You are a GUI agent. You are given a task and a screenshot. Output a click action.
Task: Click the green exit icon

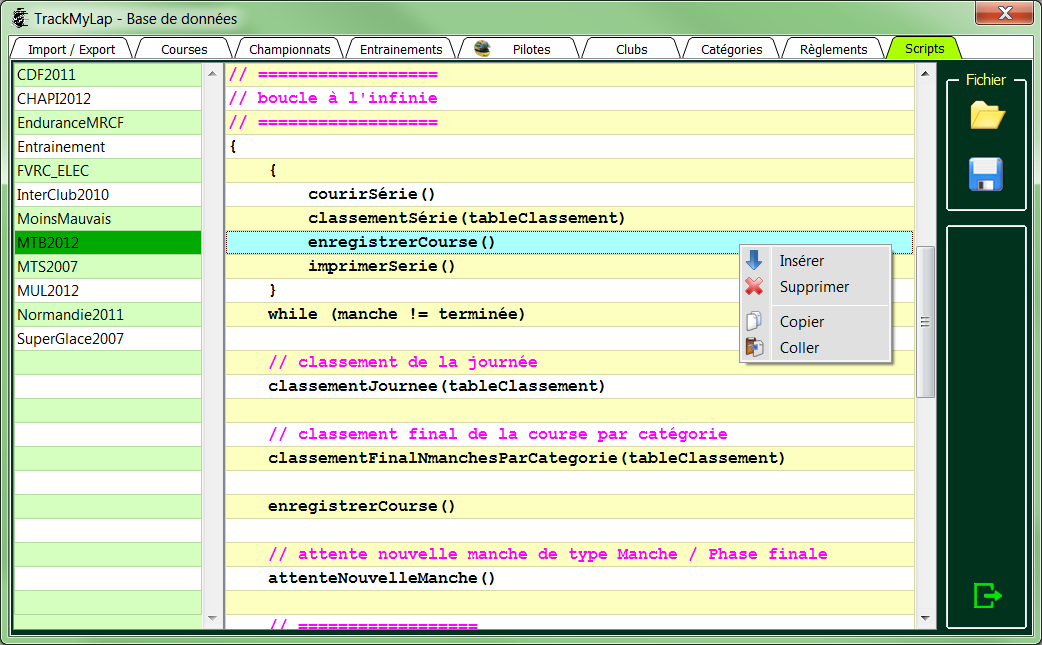[987, 595]
